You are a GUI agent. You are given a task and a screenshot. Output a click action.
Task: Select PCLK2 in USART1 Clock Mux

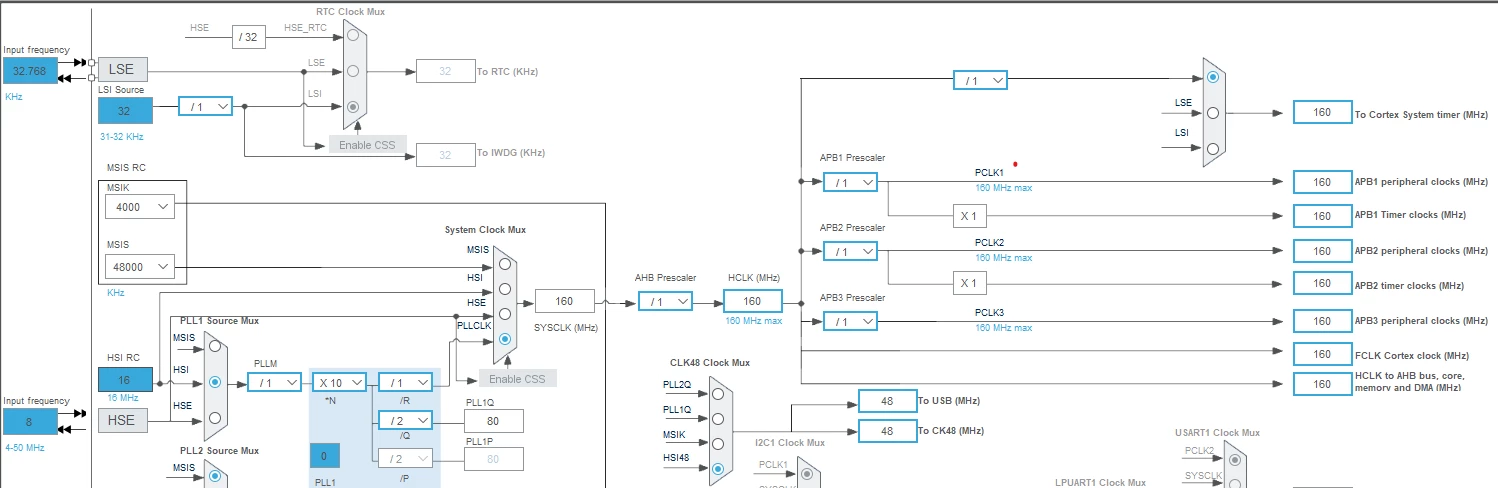pyautogui.click(x=1236, y=459)
